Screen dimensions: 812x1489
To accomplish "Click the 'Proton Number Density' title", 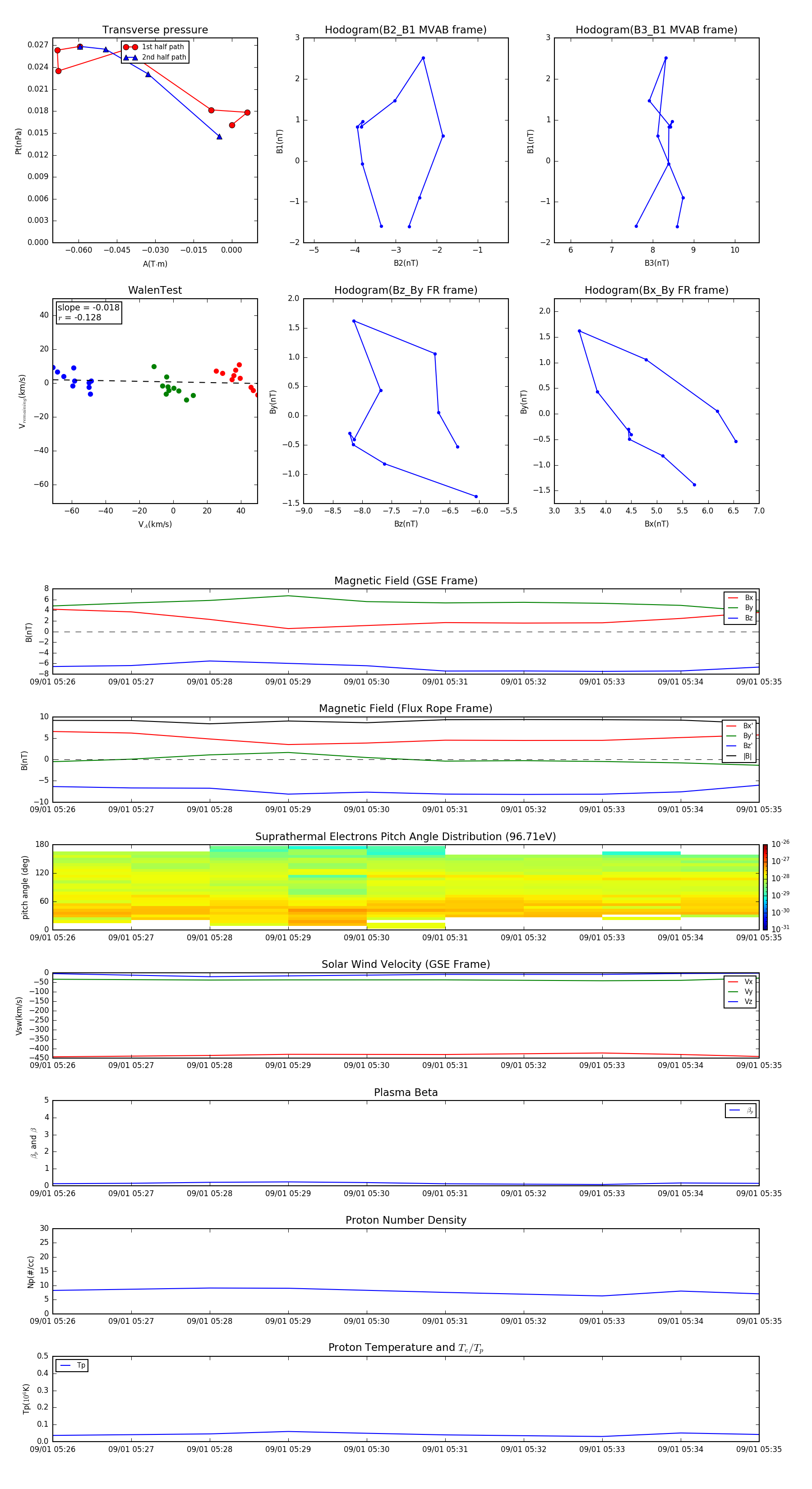I will coord(406,1220).
